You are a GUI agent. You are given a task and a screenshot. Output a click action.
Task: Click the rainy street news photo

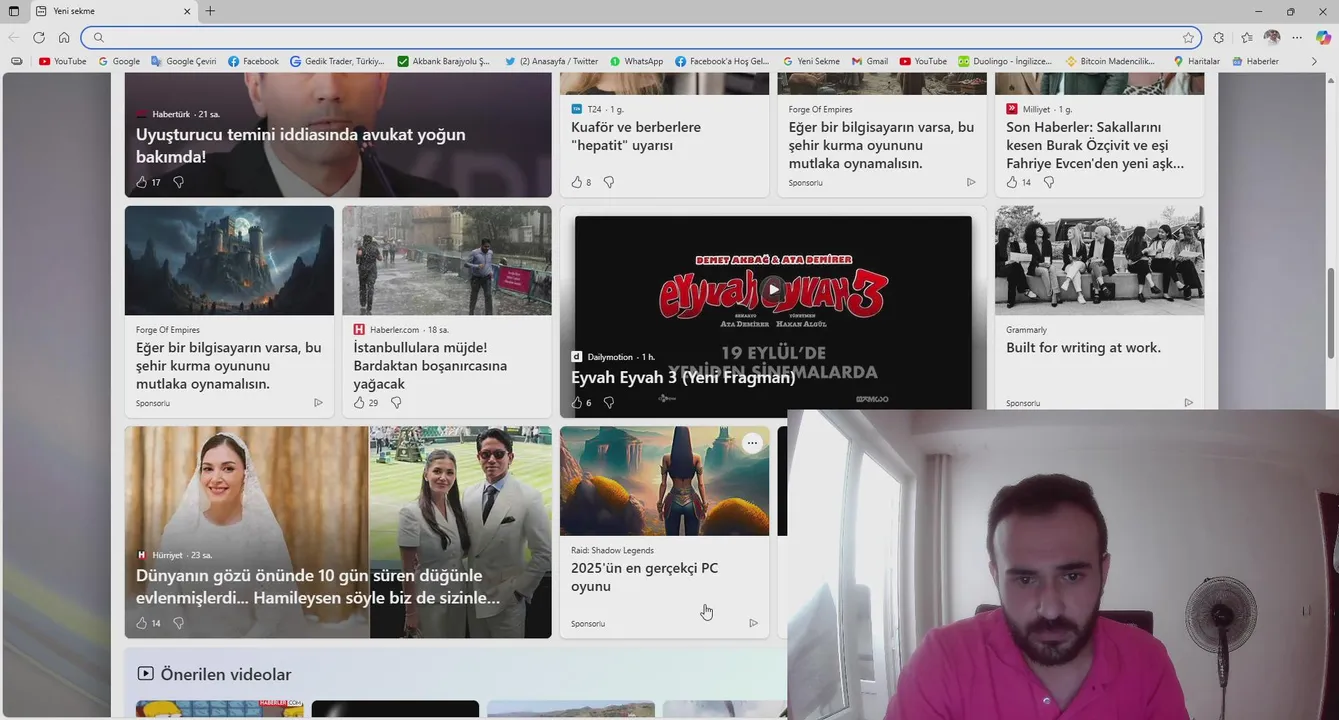click(x=447, y=260)
